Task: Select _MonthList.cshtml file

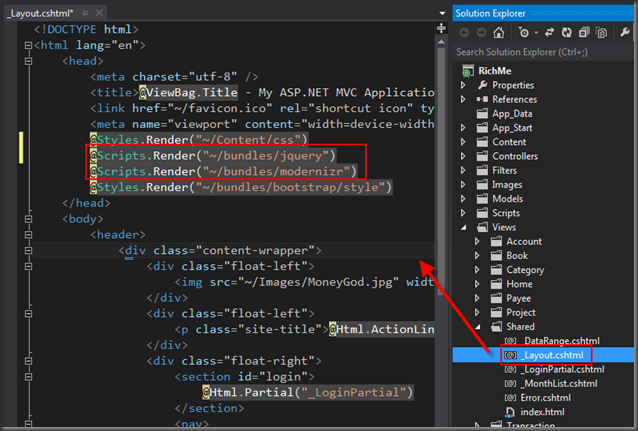Action: coord(559,384)
